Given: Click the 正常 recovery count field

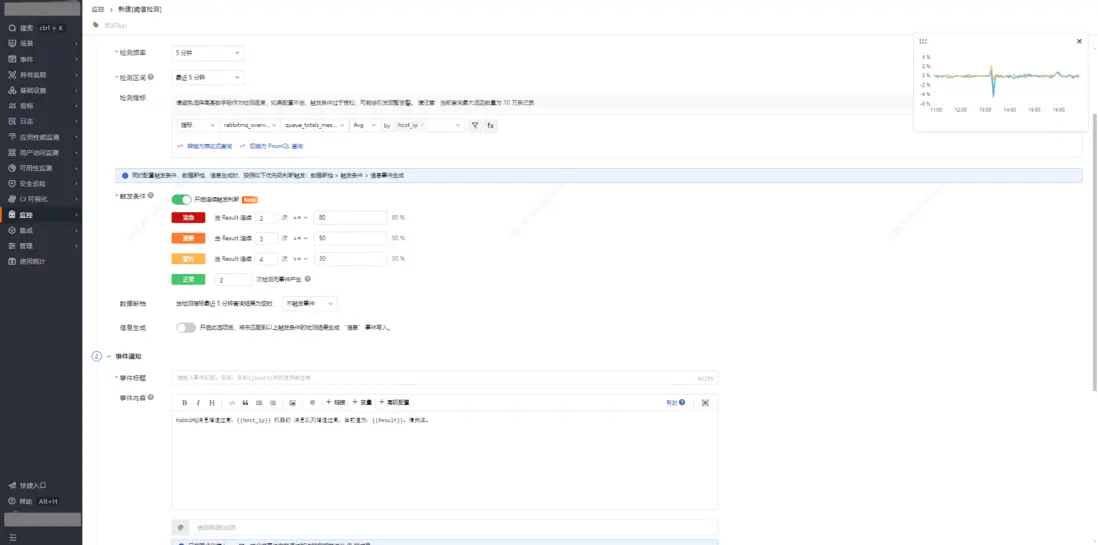Looking at the screenshot, I should click(233, 279).
